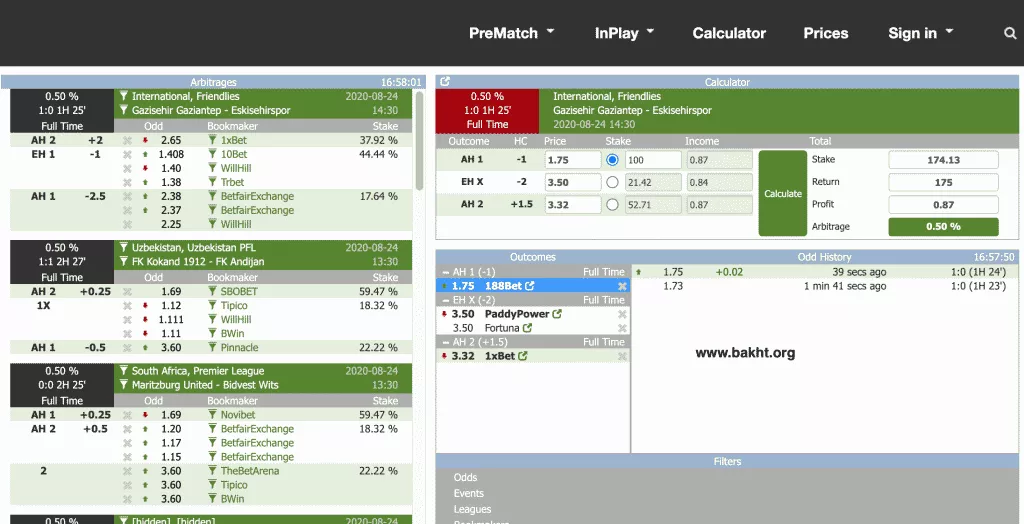Click the pop-out icon in the Calculator header
Viewport: 1024px width, 524px height.
point(445,82)
